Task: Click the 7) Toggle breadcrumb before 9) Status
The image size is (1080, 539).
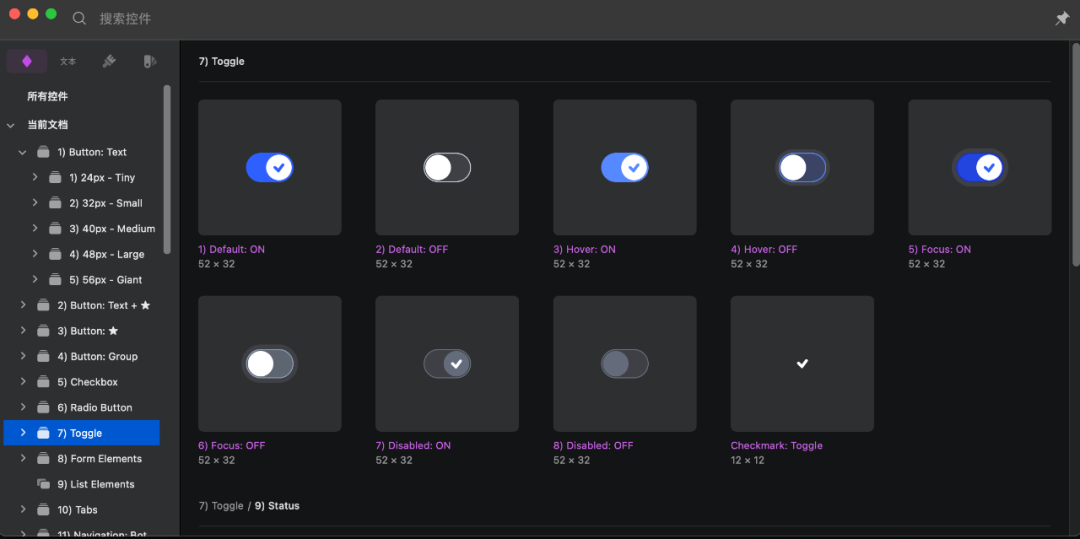Action: click(x=221, y=506)
